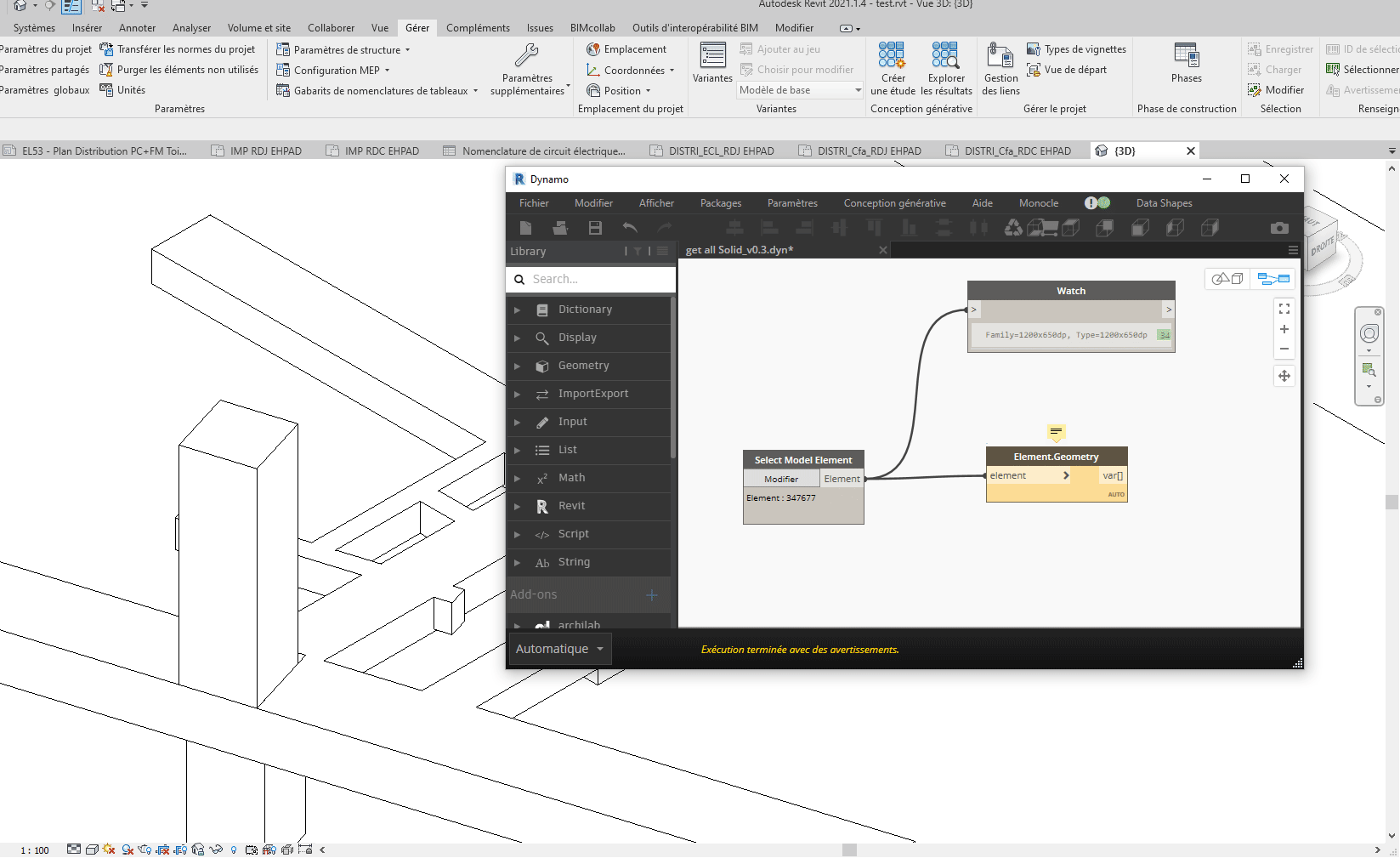Click Purger les éléments non utilisés

(x=187, y=70)
